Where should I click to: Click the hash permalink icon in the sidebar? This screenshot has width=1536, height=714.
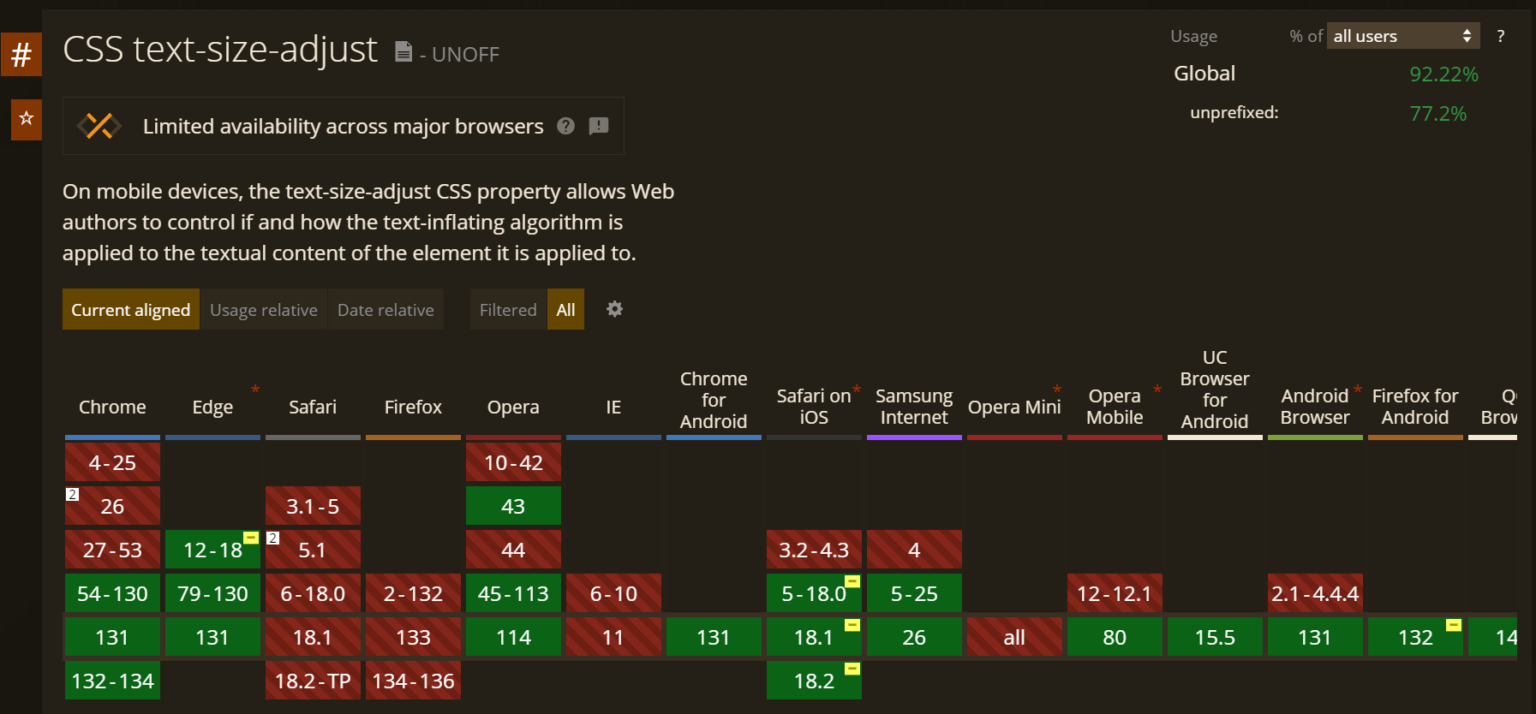22,54
